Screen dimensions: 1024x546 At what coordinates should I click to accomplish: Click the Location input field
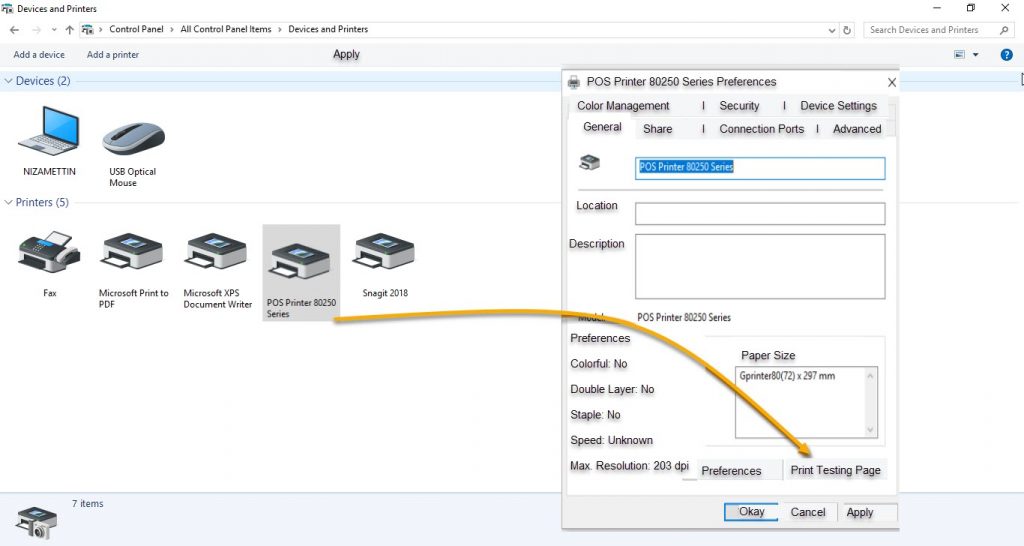point(760,214)
